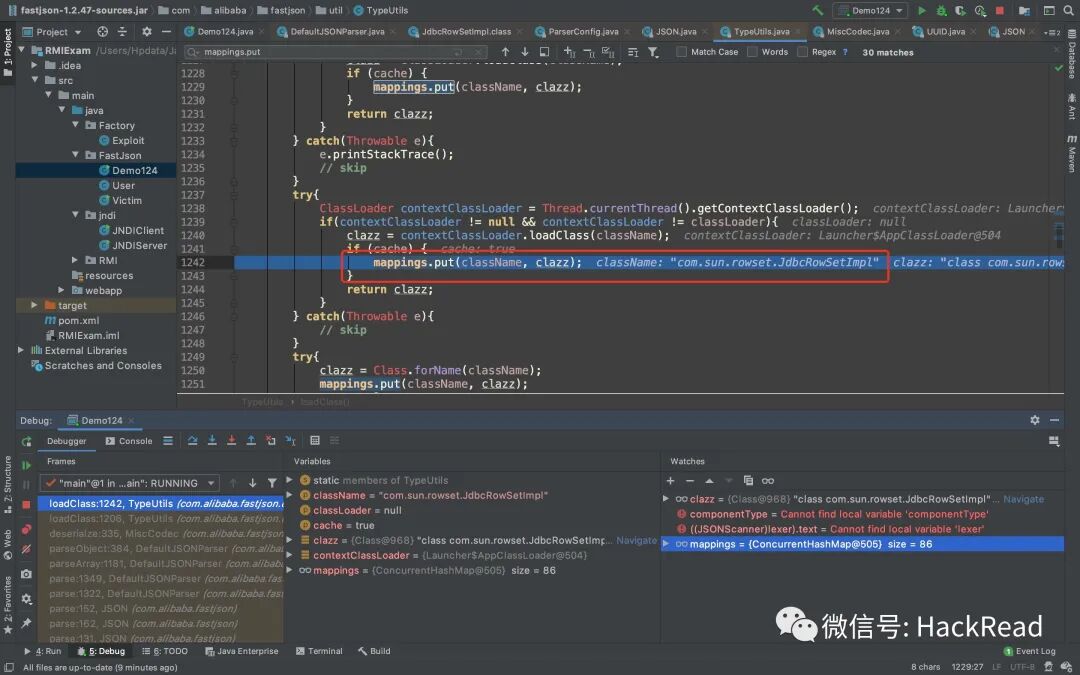The image size is (1080, 675).
Task: Open pom.xml in project tree
Action: coord(79,320)
